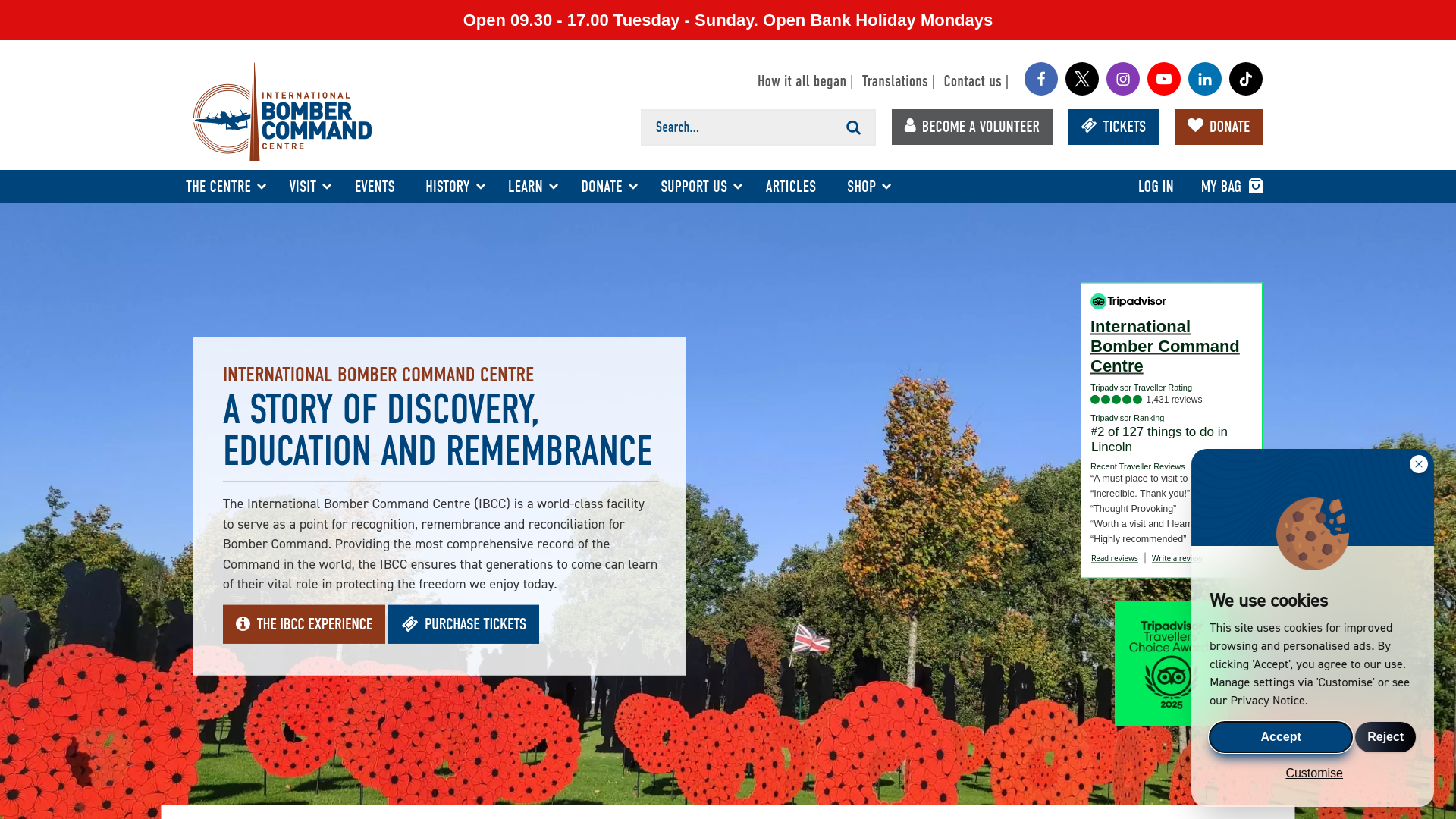The height and width of the screenshot is (819, 1456).
Task: Open the X (Twitter) social icon
Action: click(x=1081, y=79)
